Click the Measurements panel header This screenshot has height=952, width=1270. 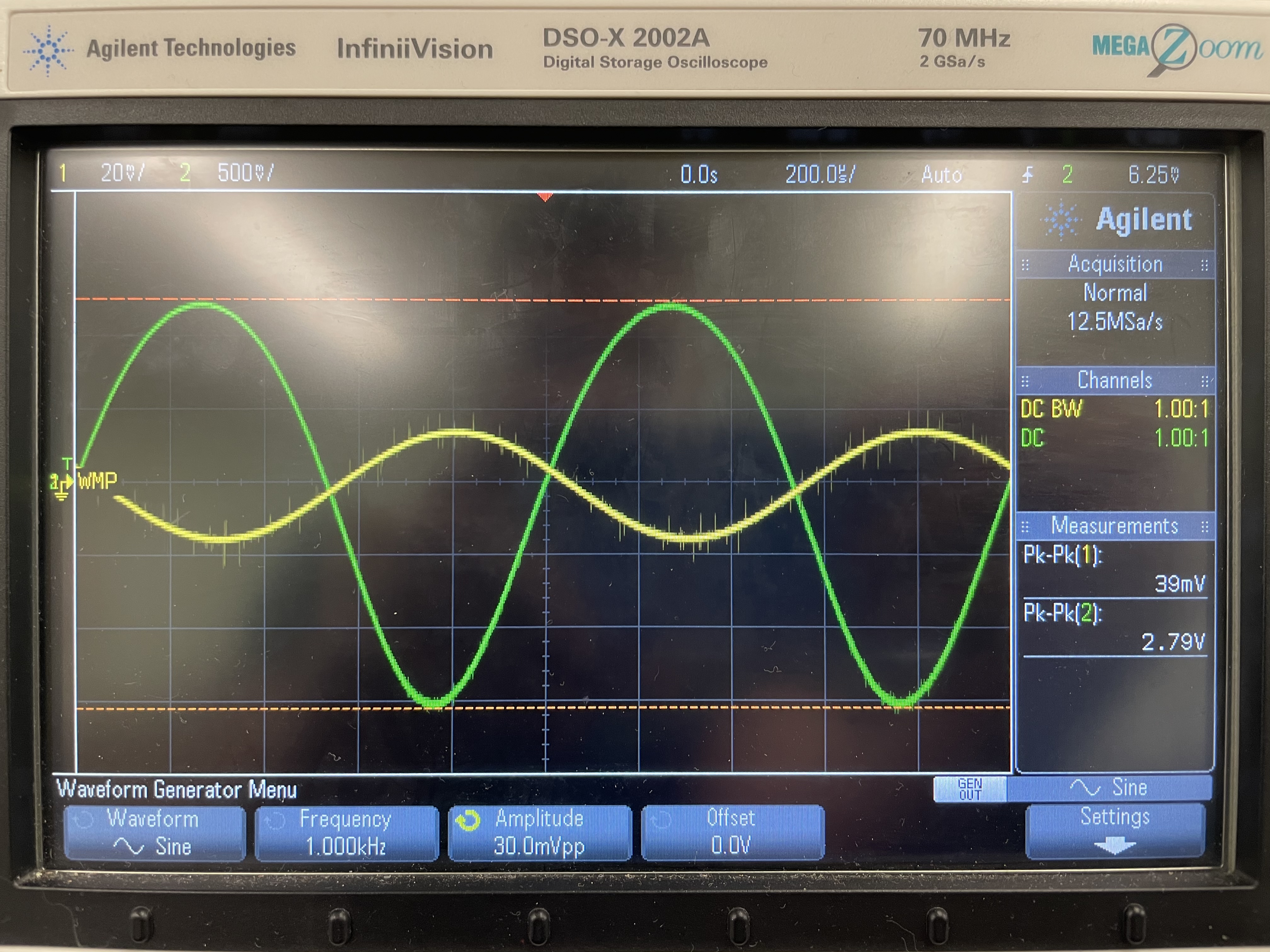pos(1115,526)
